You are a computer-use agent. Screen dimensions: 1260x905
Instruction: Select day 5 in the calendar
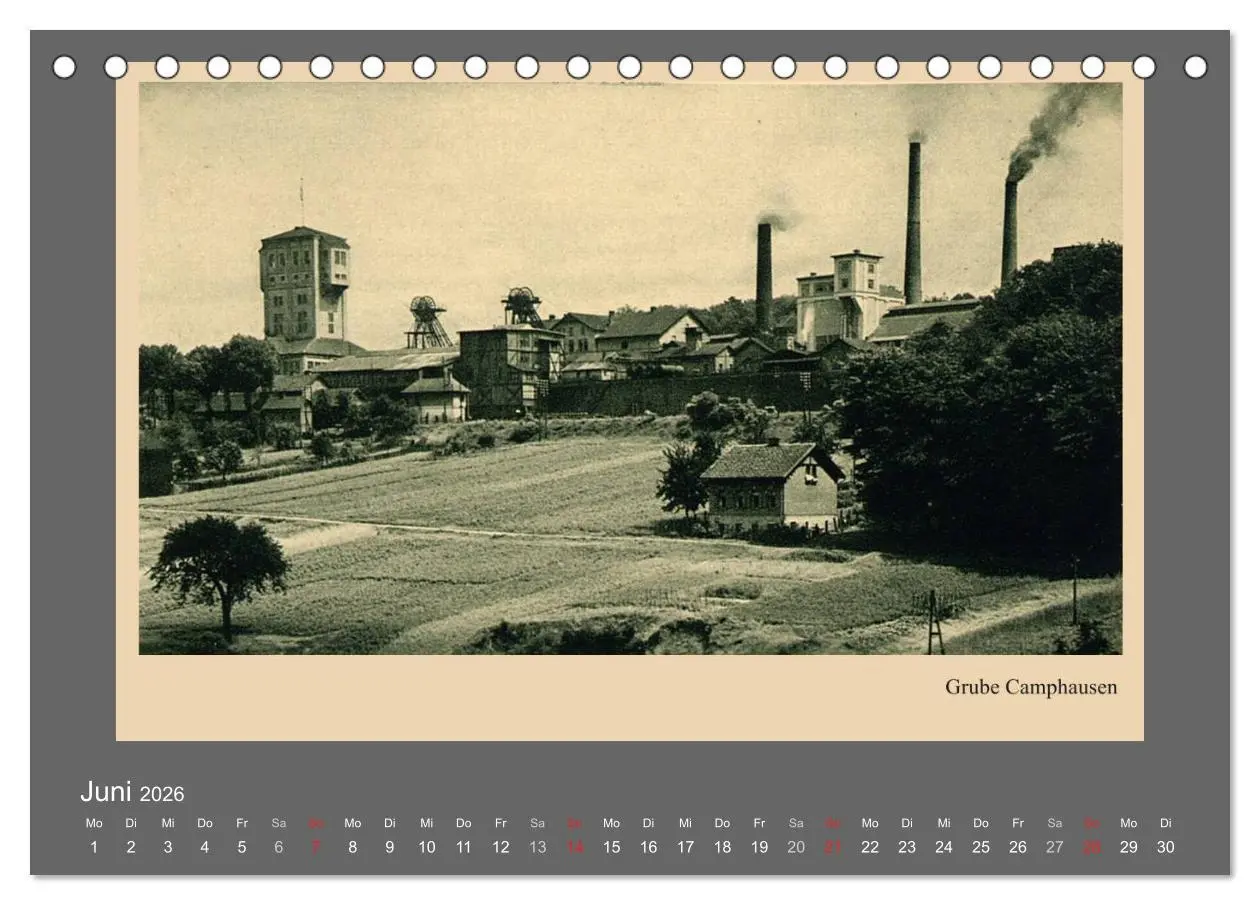(242, 847)
